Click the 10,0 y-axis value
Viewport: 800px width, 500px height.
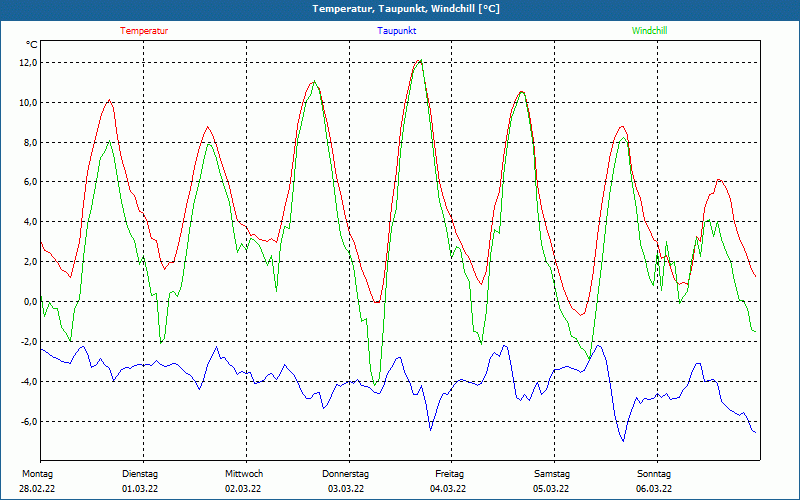pos(29,103)
